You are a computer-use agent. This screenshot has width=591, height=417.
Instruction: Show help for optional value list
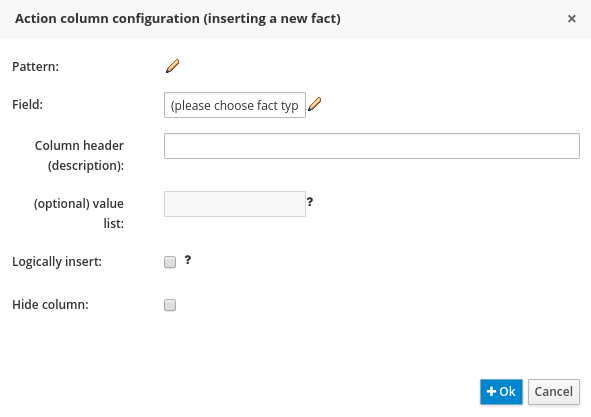310,202
